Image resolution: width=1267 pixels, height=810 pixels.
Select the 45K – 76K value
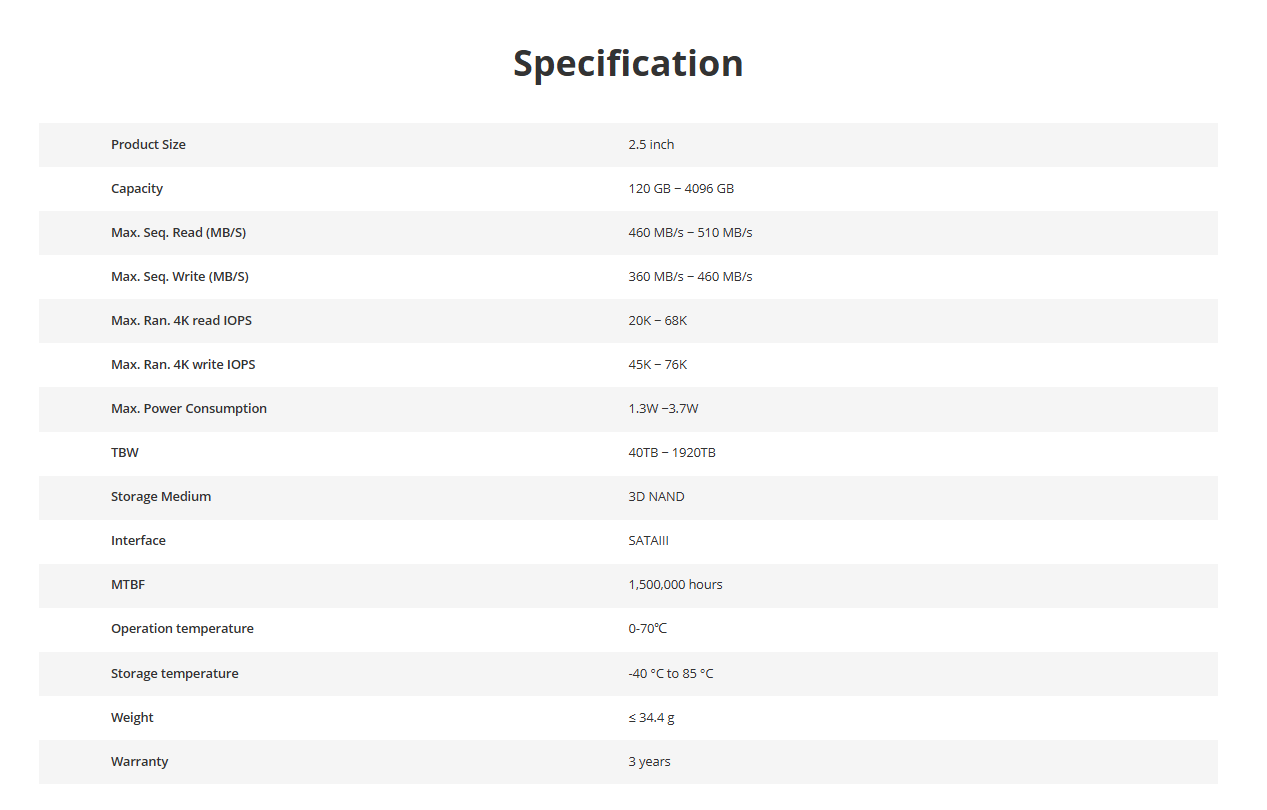658,365
